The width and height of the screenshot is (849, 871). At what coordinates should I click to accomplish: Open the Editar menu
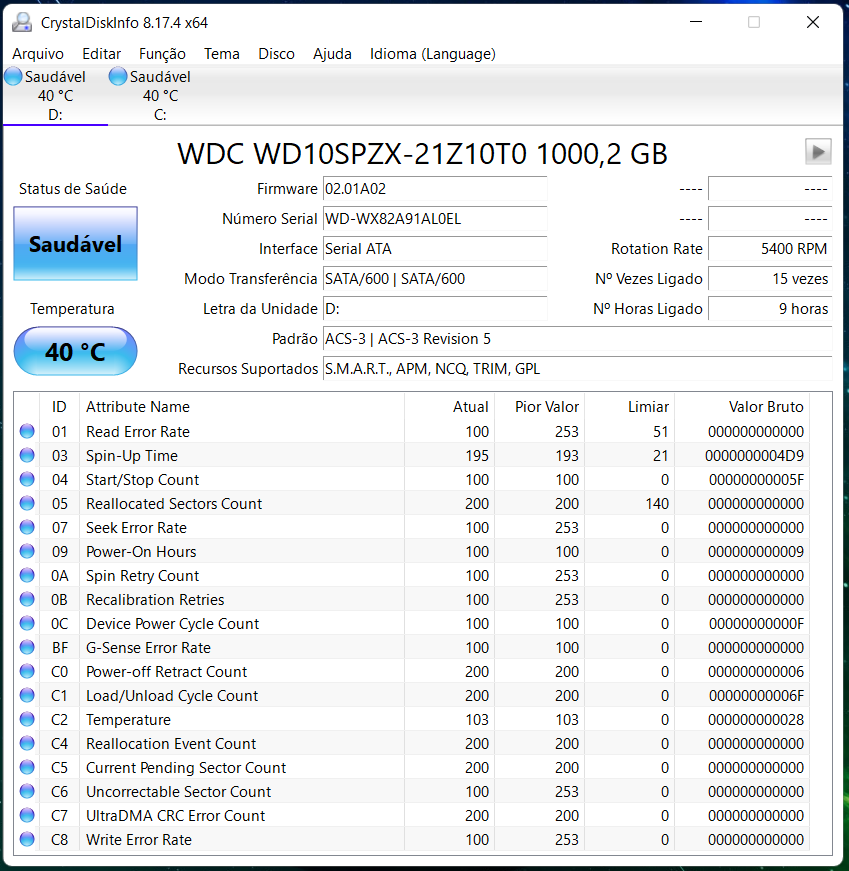click(101, 54)
